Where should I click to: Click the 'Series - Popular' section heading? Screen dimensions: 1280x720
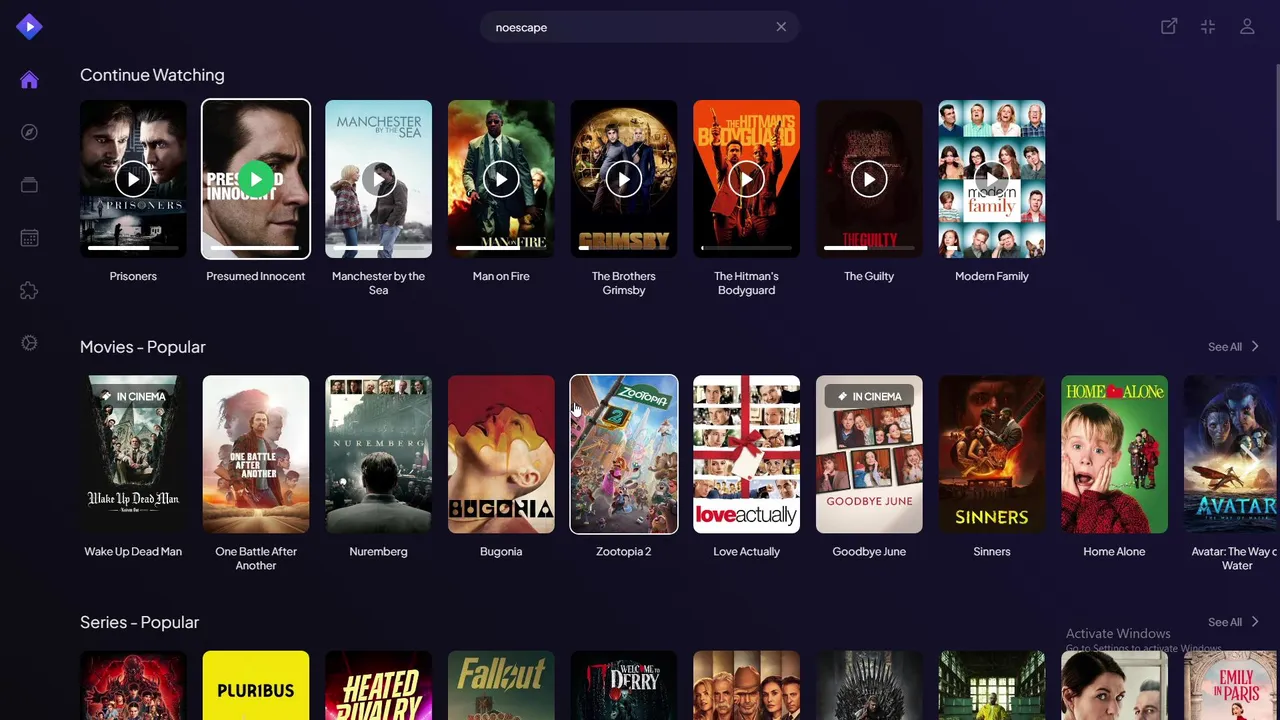(140, 622)
